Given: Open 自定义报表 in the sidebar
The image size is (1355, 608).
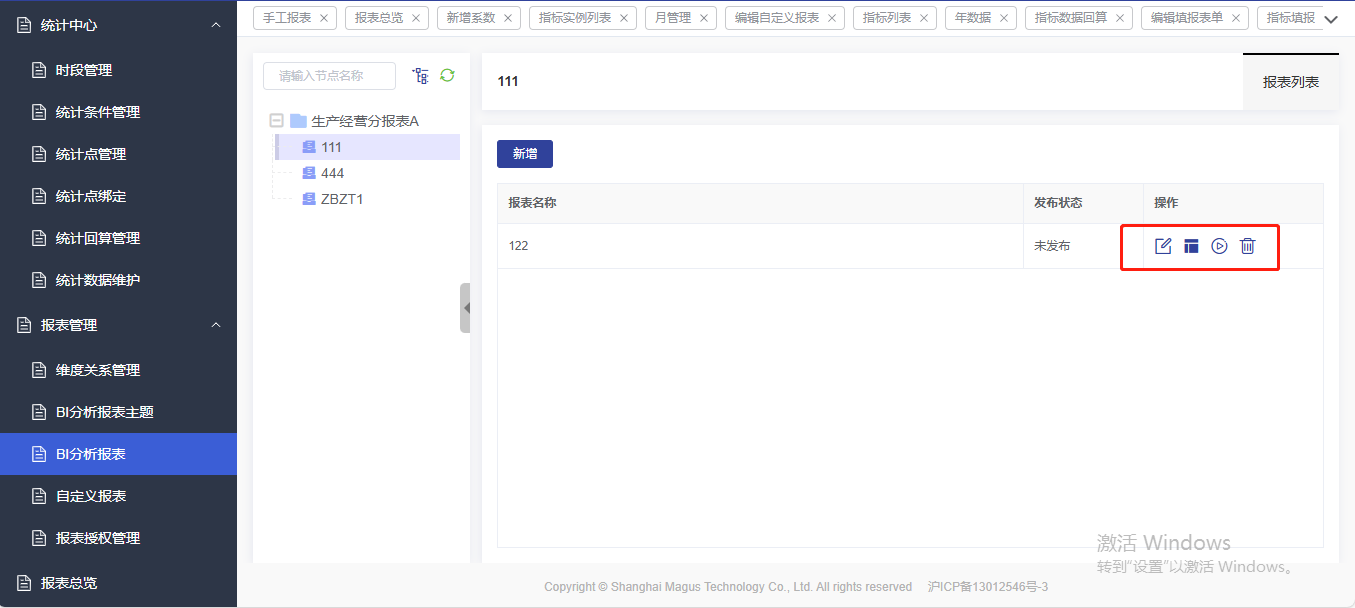Looking at the screenshot, I should point(91,496).
